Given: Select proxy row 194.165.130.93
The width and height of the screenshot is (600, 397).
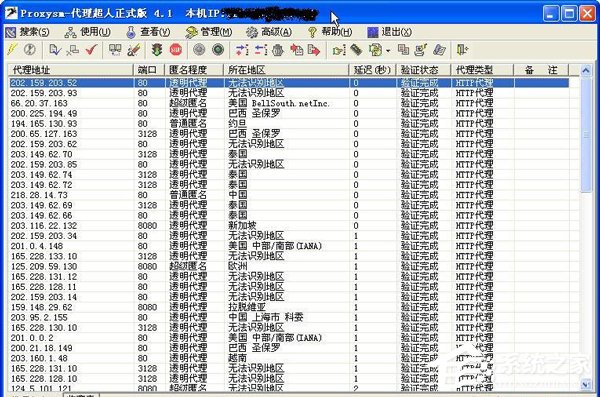Looking at the screenshot, I should [x=289, y=124].
